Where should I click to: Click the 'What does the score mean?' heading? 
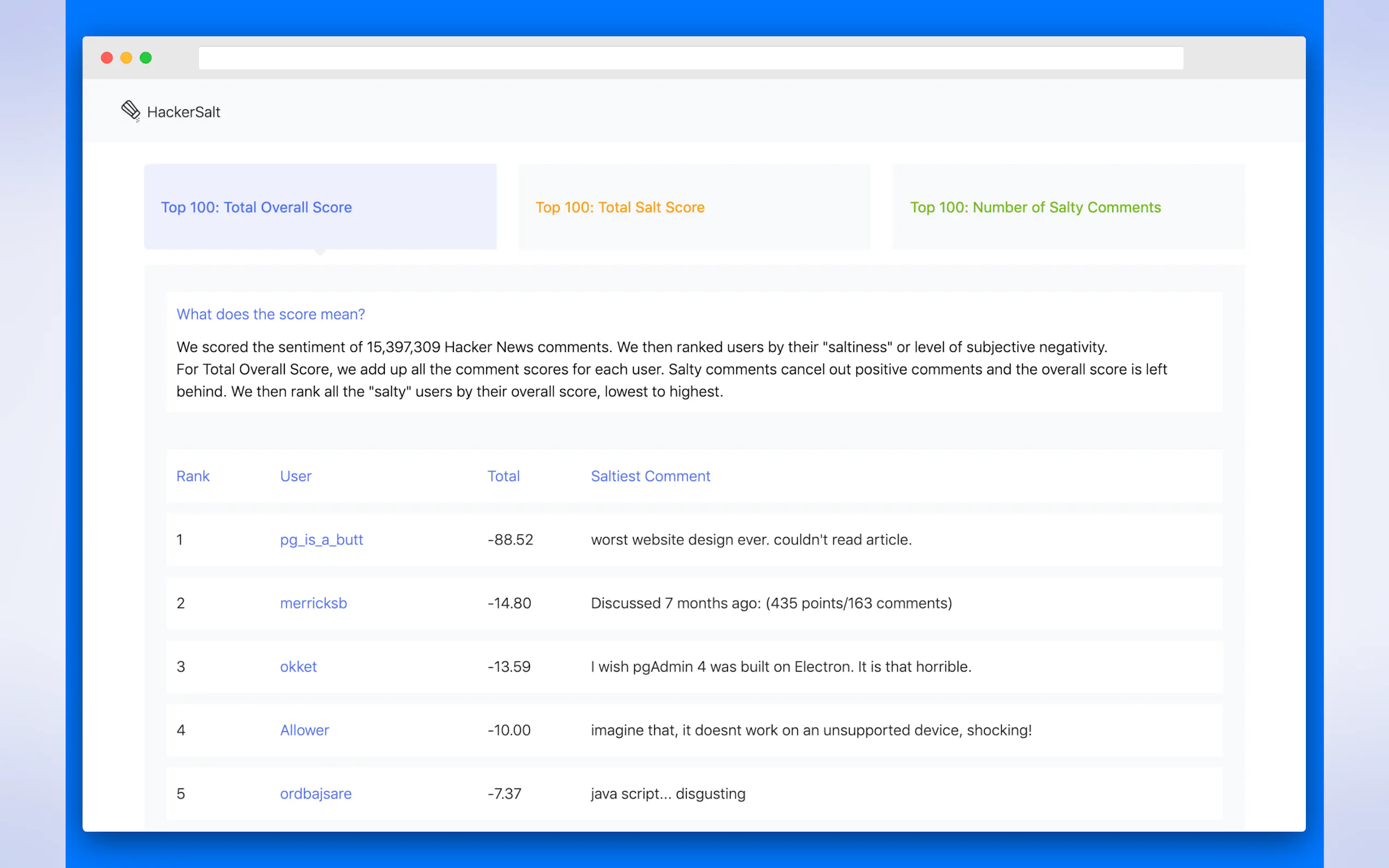coord(271,314)
